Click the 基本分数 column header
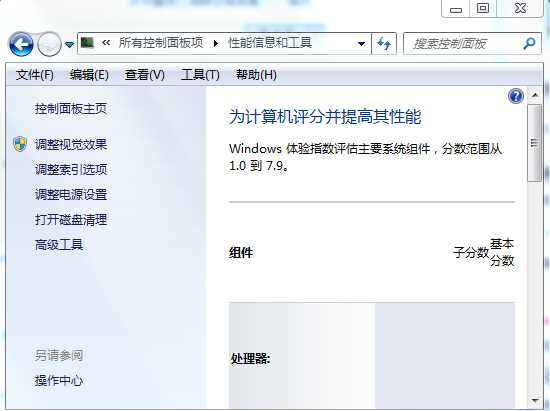This screenshot has width=550, height=411. coord(502,252)
